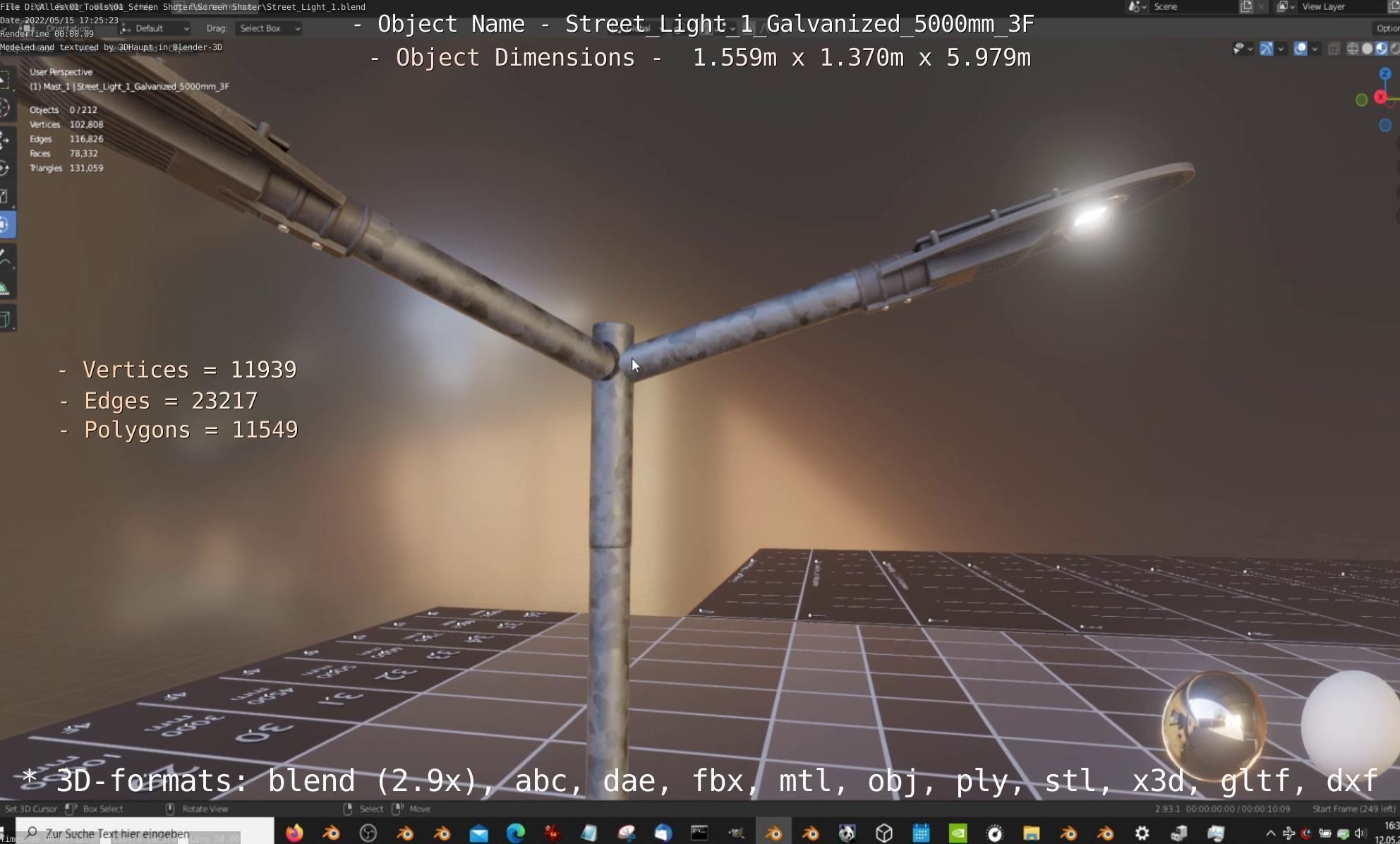Click the Scene name field

[1193, 6]
